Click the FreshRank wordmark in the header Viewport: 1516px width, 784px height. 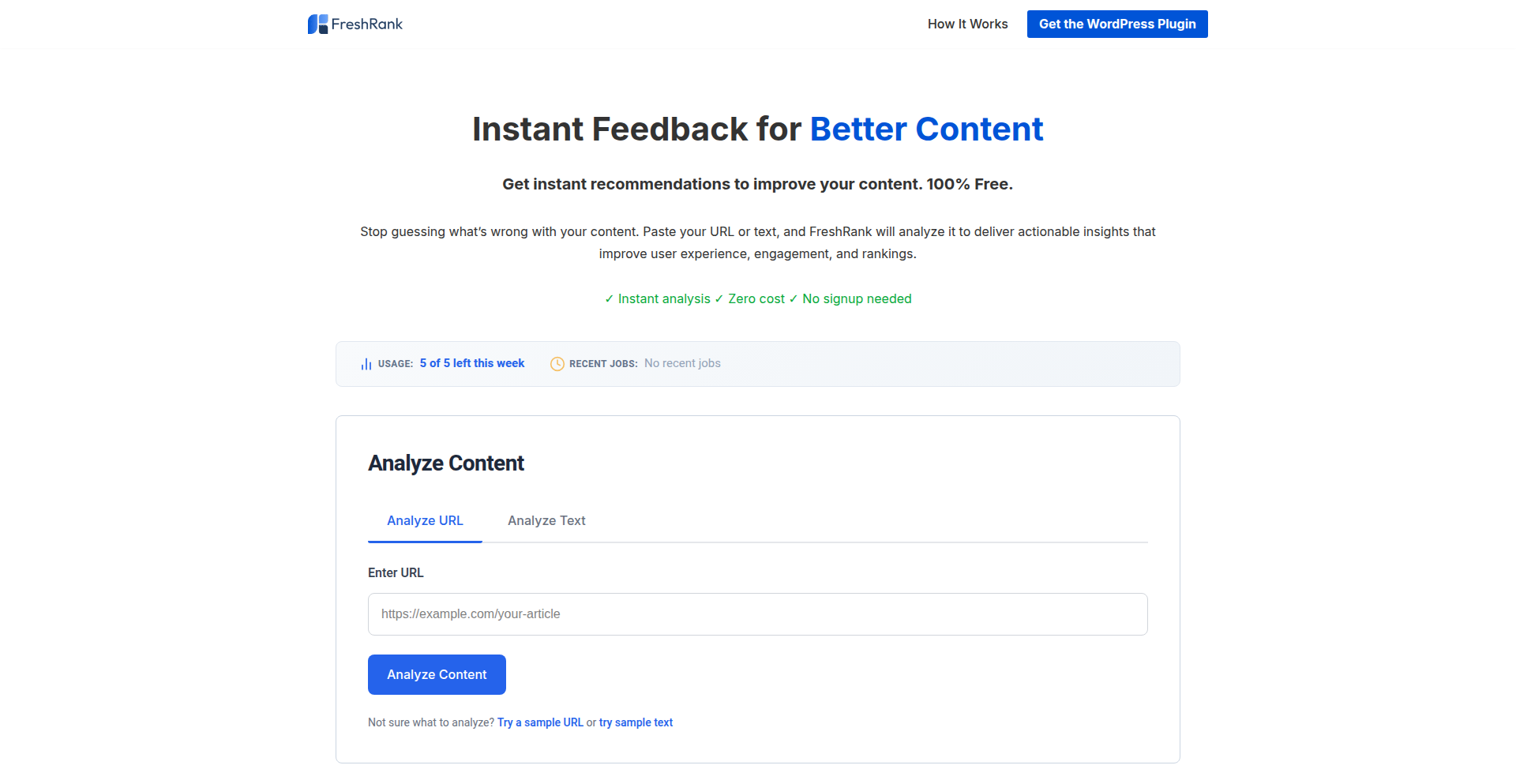pos(367,24)
